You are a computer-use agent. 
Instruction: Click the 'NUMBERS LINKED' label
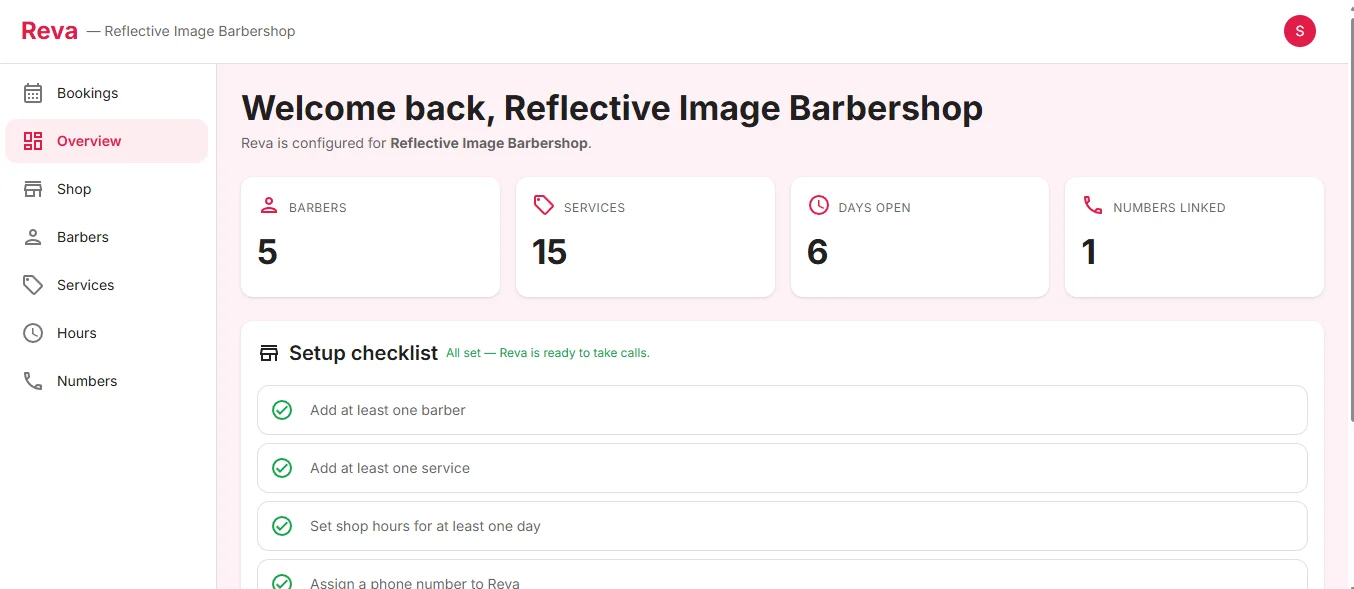pyautogui.click(x=1169, y=208)
